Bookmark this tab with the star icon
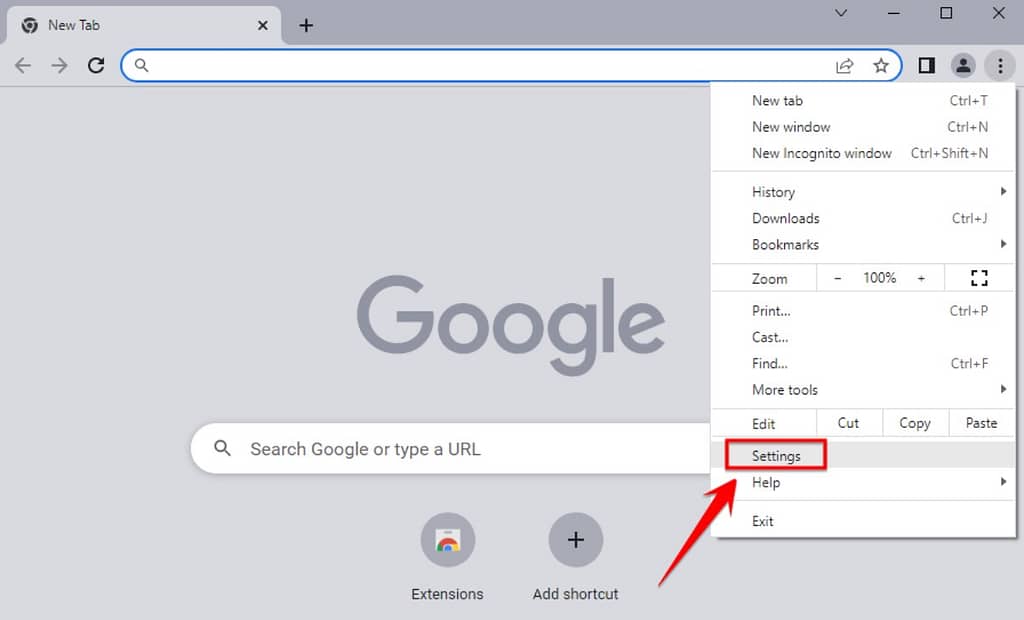Screen dimensions: 1024x620 [881, 65]
